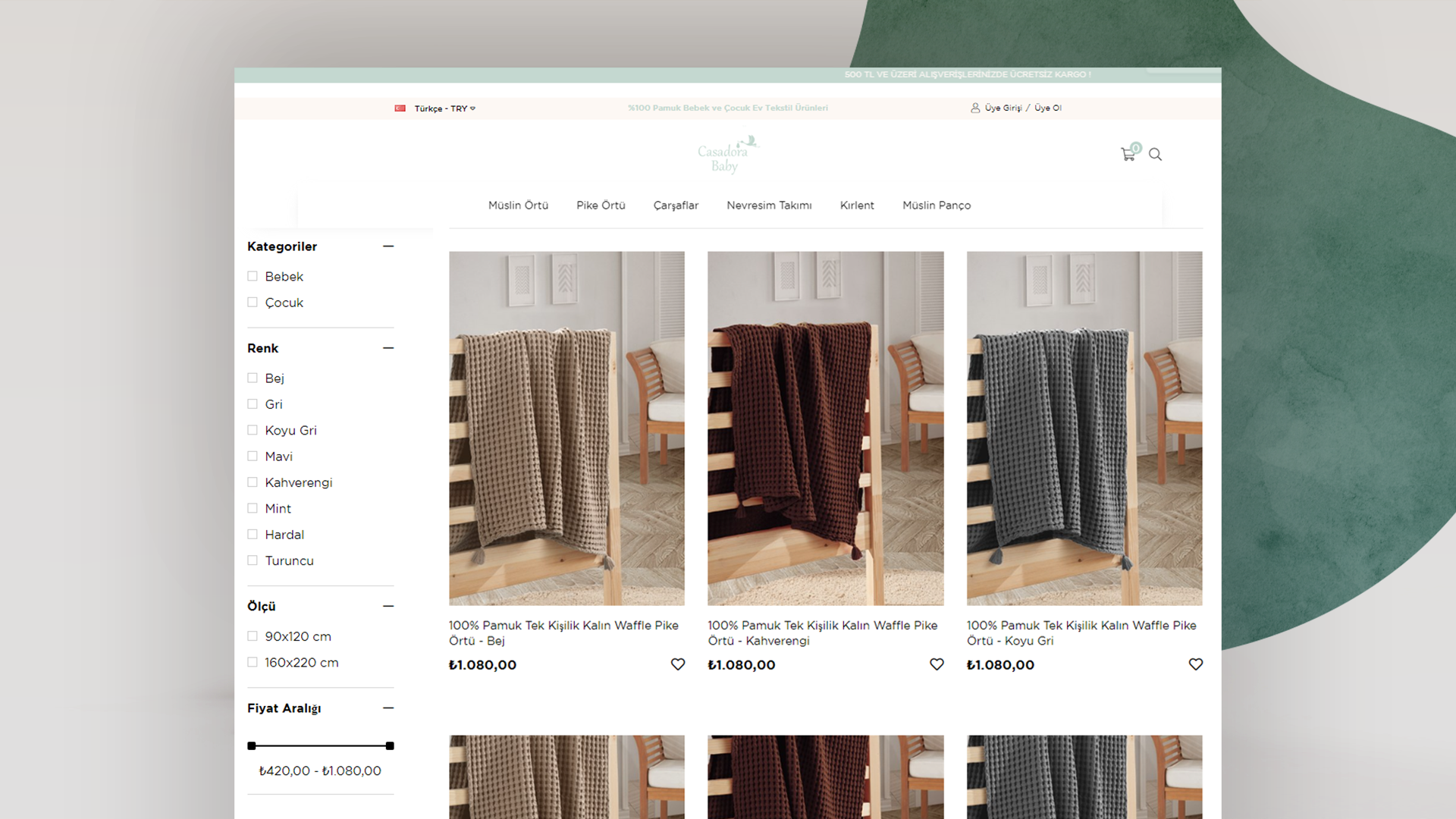
Task: Go to the Çarşaflar menu
Action: 676,206
